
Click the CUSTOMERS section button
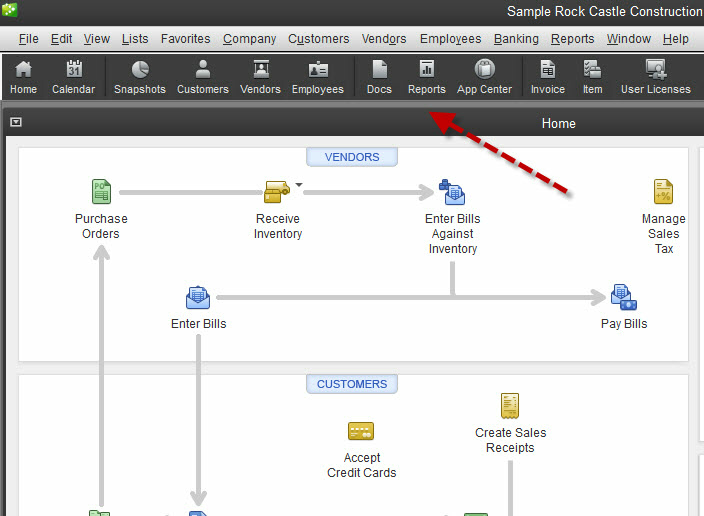tap(352, 384)
